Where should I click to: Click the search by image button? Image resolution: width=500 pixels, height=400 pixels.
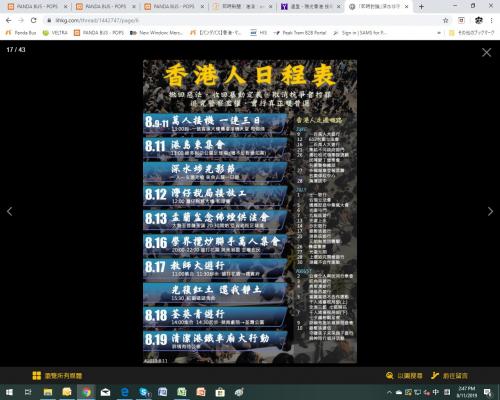coord(404,376)
